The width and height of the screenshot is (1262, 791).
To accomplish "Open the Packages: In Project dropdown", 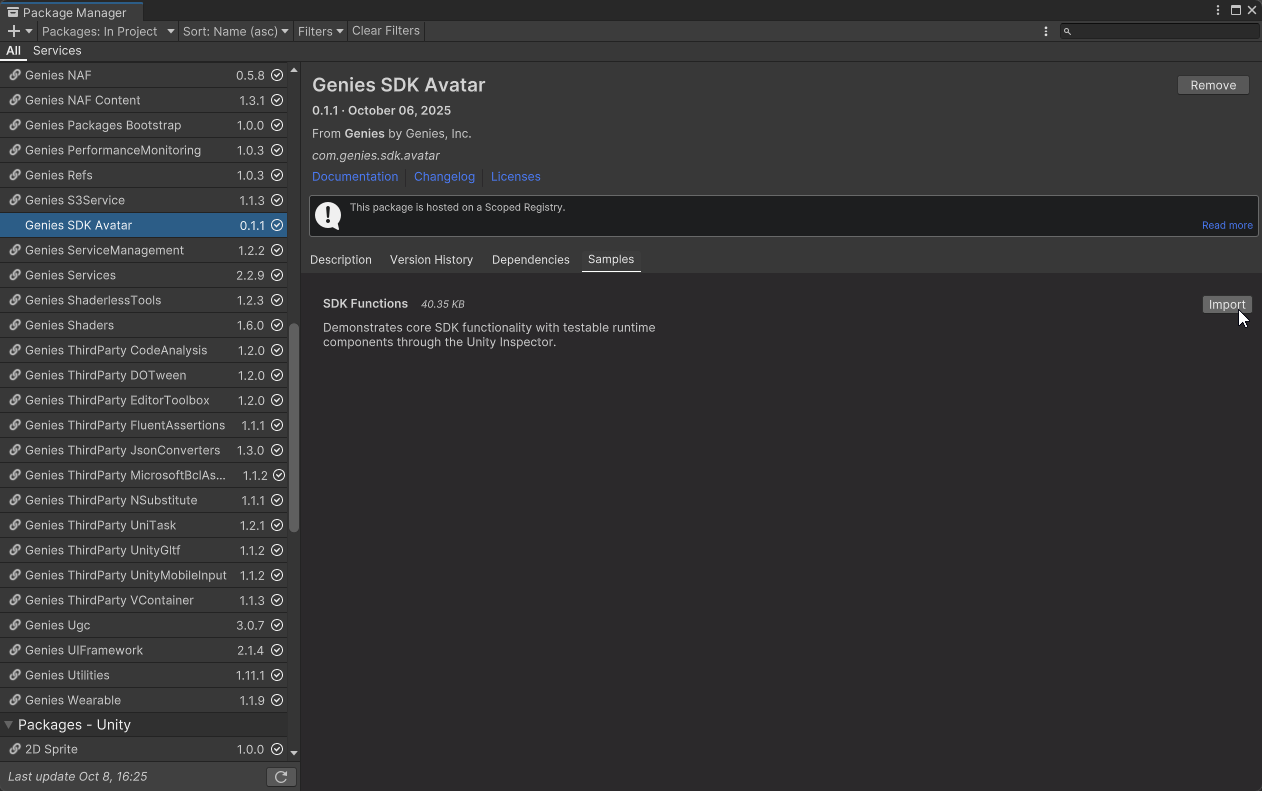I will pos(107,31).
